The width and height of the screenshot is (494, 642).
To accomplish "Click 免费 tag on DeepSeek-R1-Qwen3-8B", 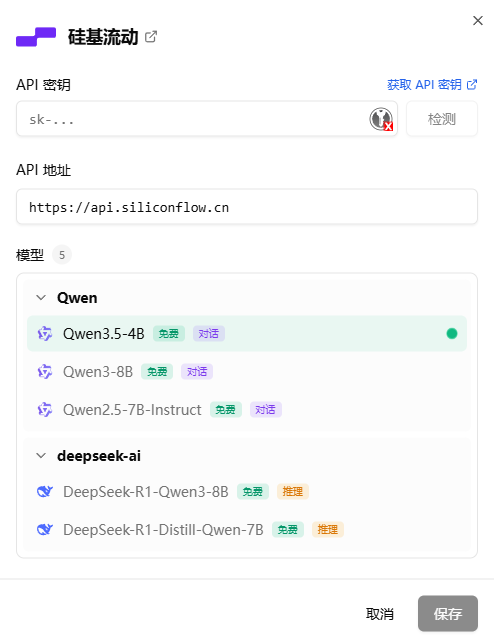I will click(253, 491).
